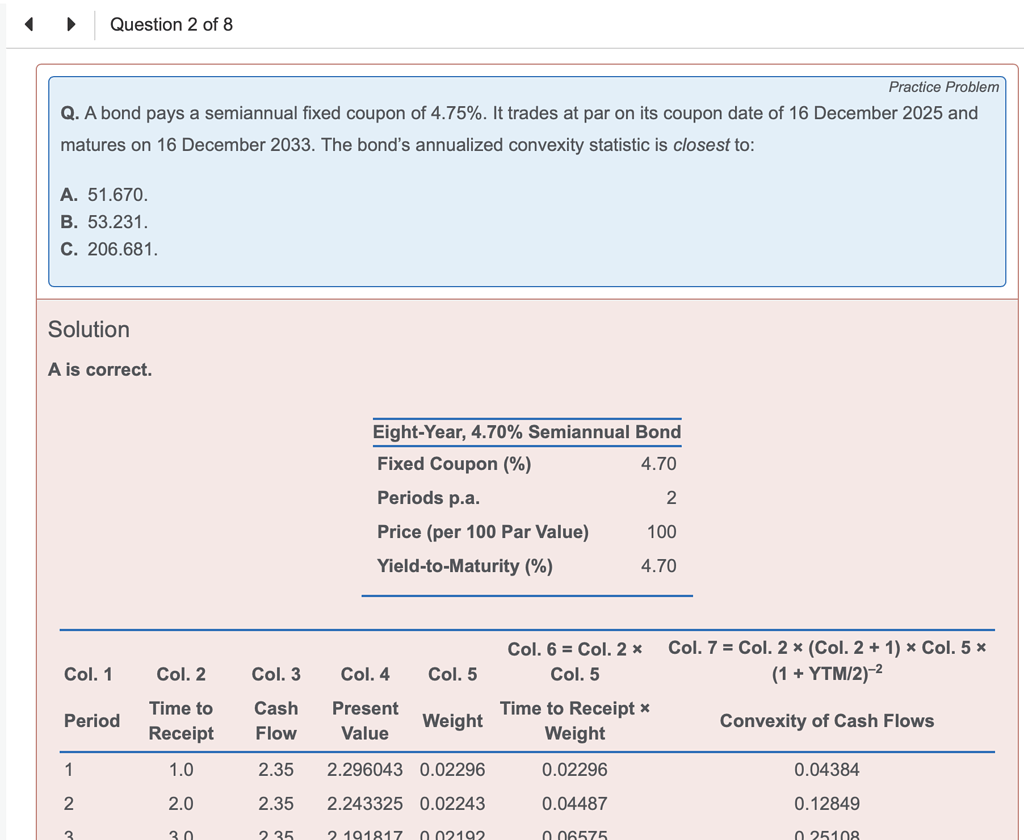Click the 'Practice Problem' label

click(x=943, y=87)
